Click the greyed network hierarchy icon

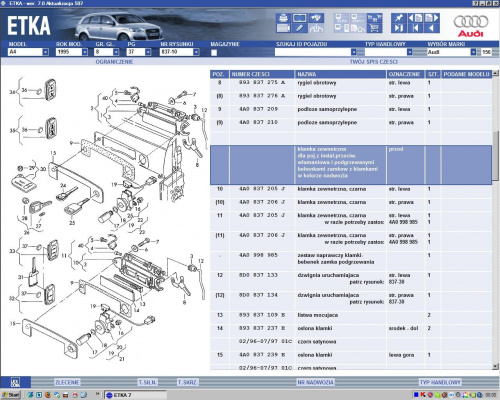point(316,28)
